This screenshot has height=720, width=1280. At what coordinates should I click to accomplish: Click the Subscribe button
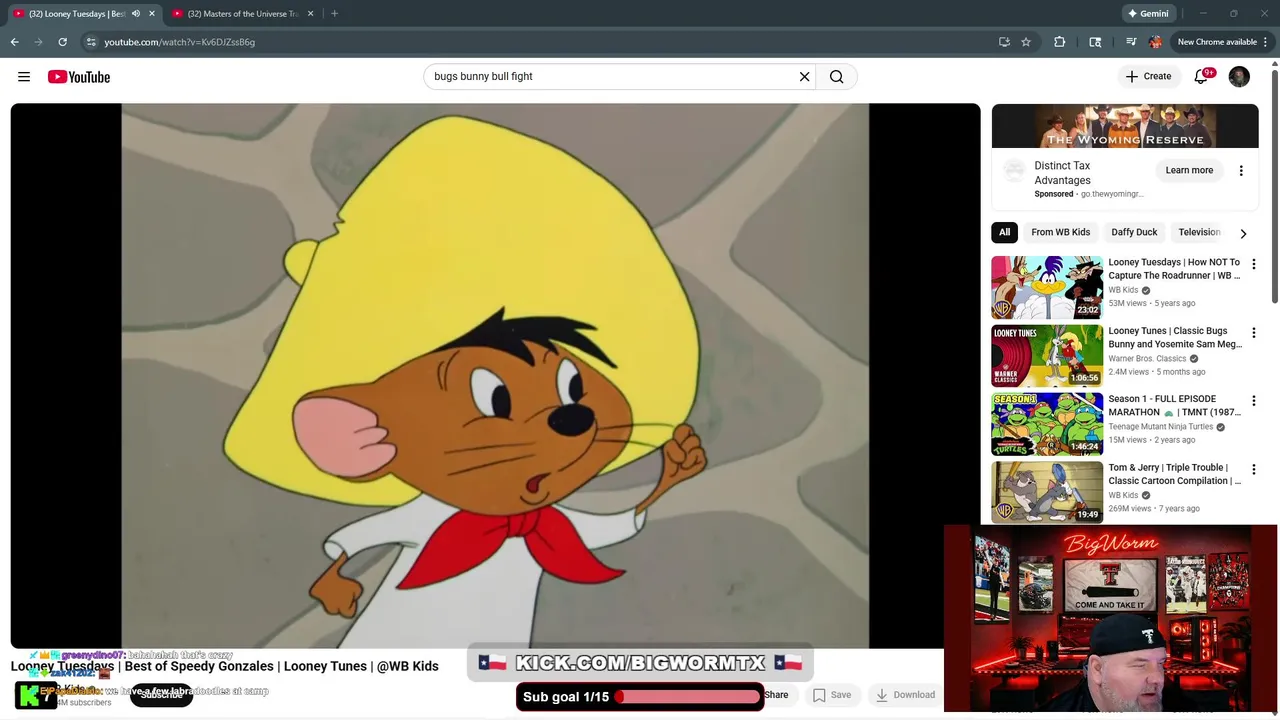click(x=161, y=695)
